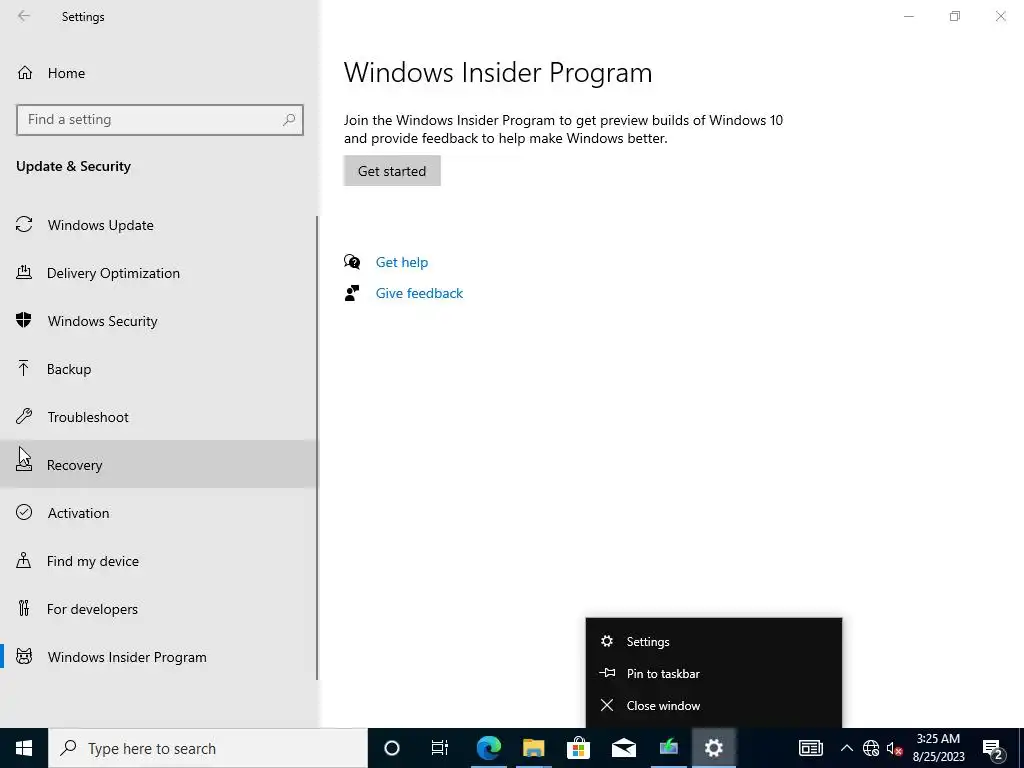Viewport: 1024px width, 768px height.
Task: Open the Find my device page
Action: [159, 561]
